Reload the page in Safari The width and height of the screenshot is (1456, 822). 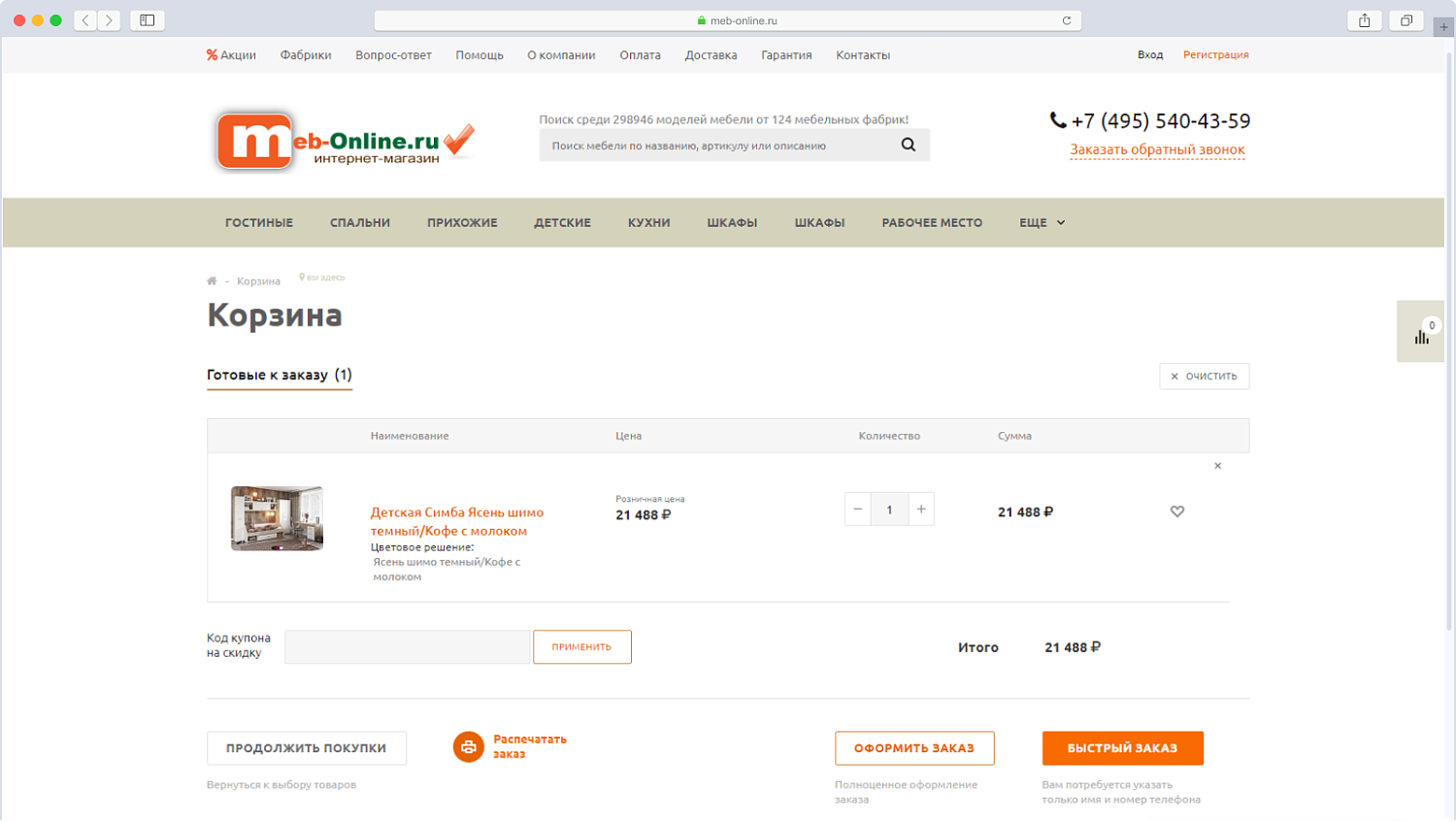coord(1066,20)
